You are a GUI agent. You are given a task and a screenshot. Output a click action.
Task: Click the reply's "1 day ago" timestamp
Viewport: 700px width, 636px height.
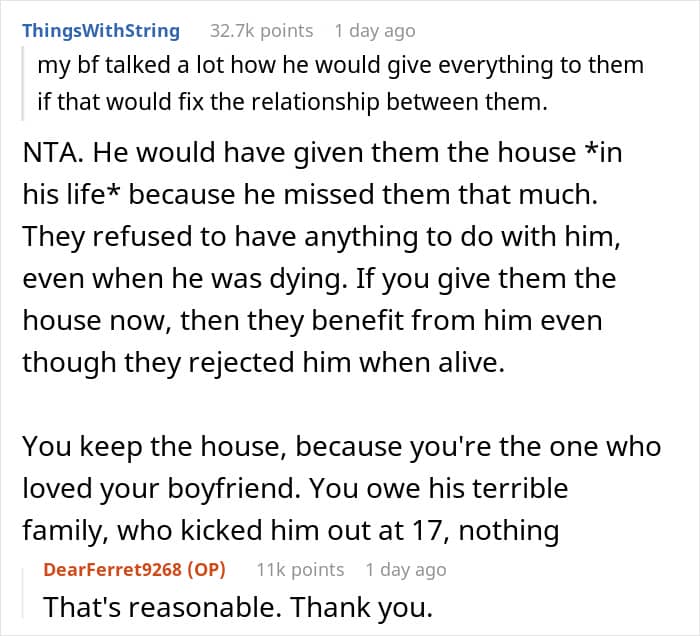coord(405,569)
